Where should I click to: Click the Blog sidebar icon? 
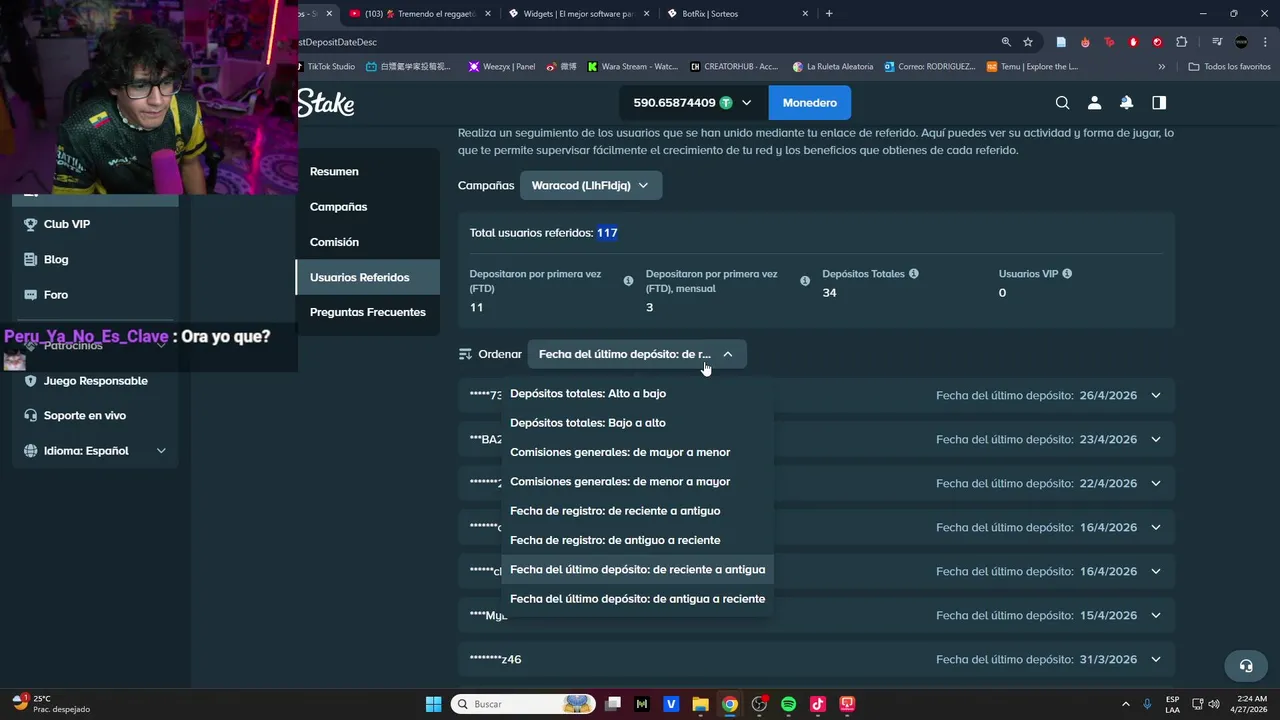click(30, 259)
